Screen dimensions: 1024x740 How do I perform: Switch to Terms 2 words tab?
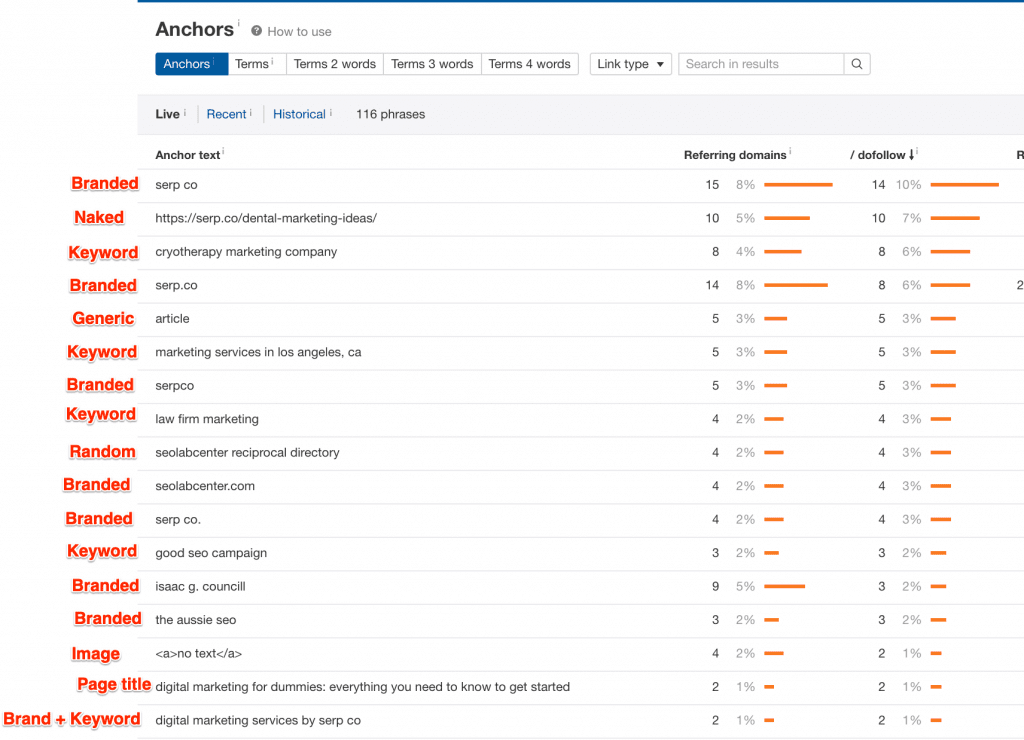(334, 64)
